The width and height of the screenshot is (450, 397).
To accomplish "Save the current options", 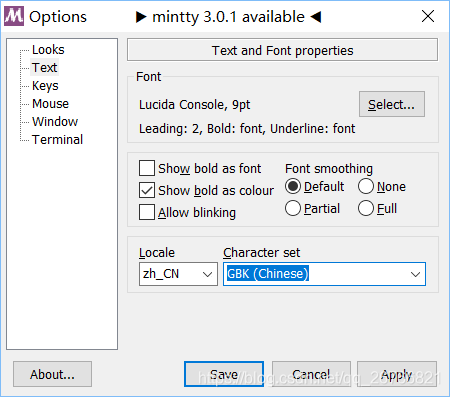I will click(x=224, y=374).
